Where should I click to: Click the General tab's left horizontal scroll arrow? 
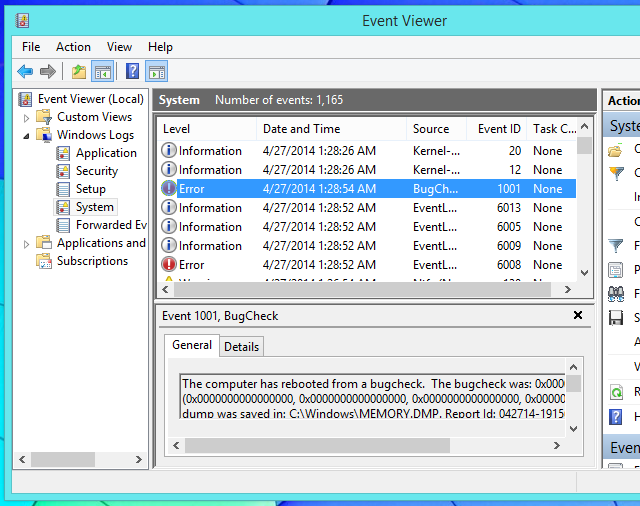pyautogui.click(x=176, y=446)
